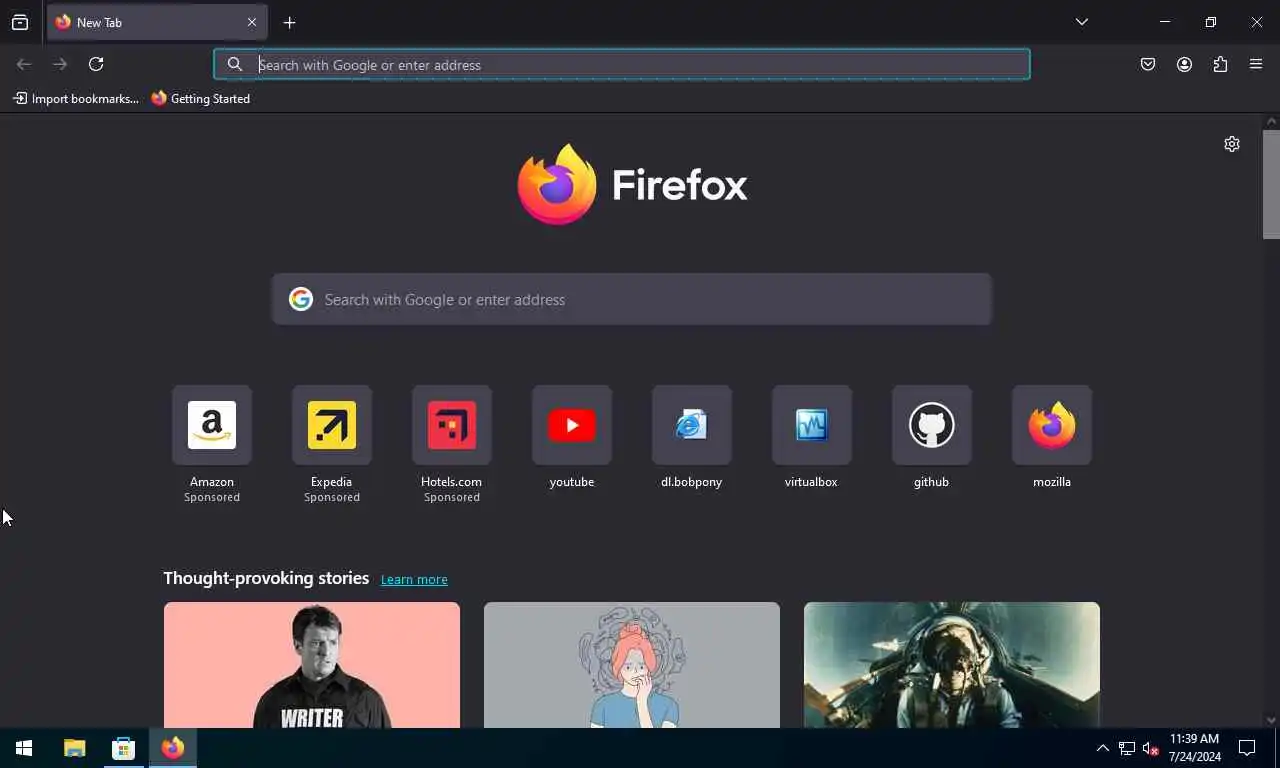
Task: Click the Thought-provoking stories heading
Action: point(266,578)
